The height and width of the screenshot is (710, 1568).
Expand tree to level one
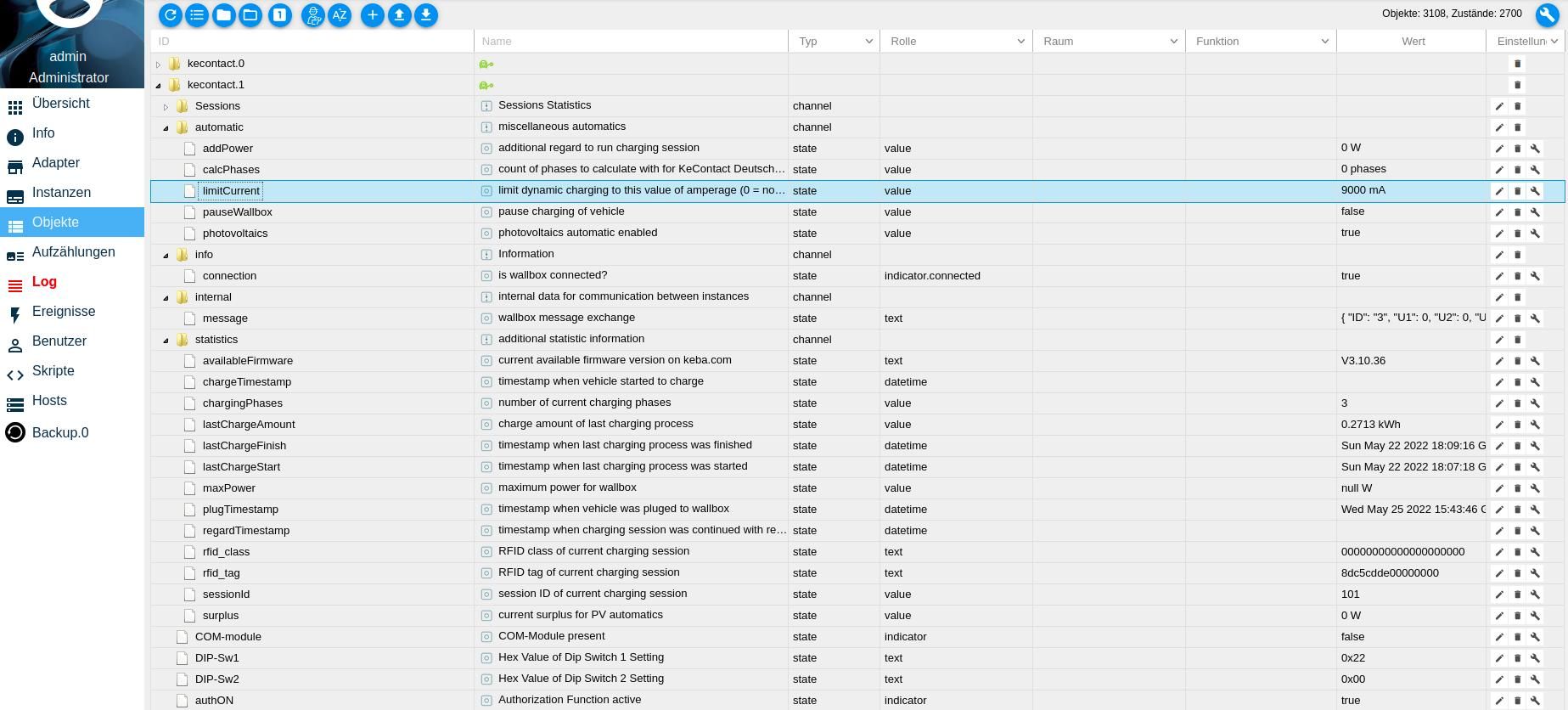click(280, 14)
